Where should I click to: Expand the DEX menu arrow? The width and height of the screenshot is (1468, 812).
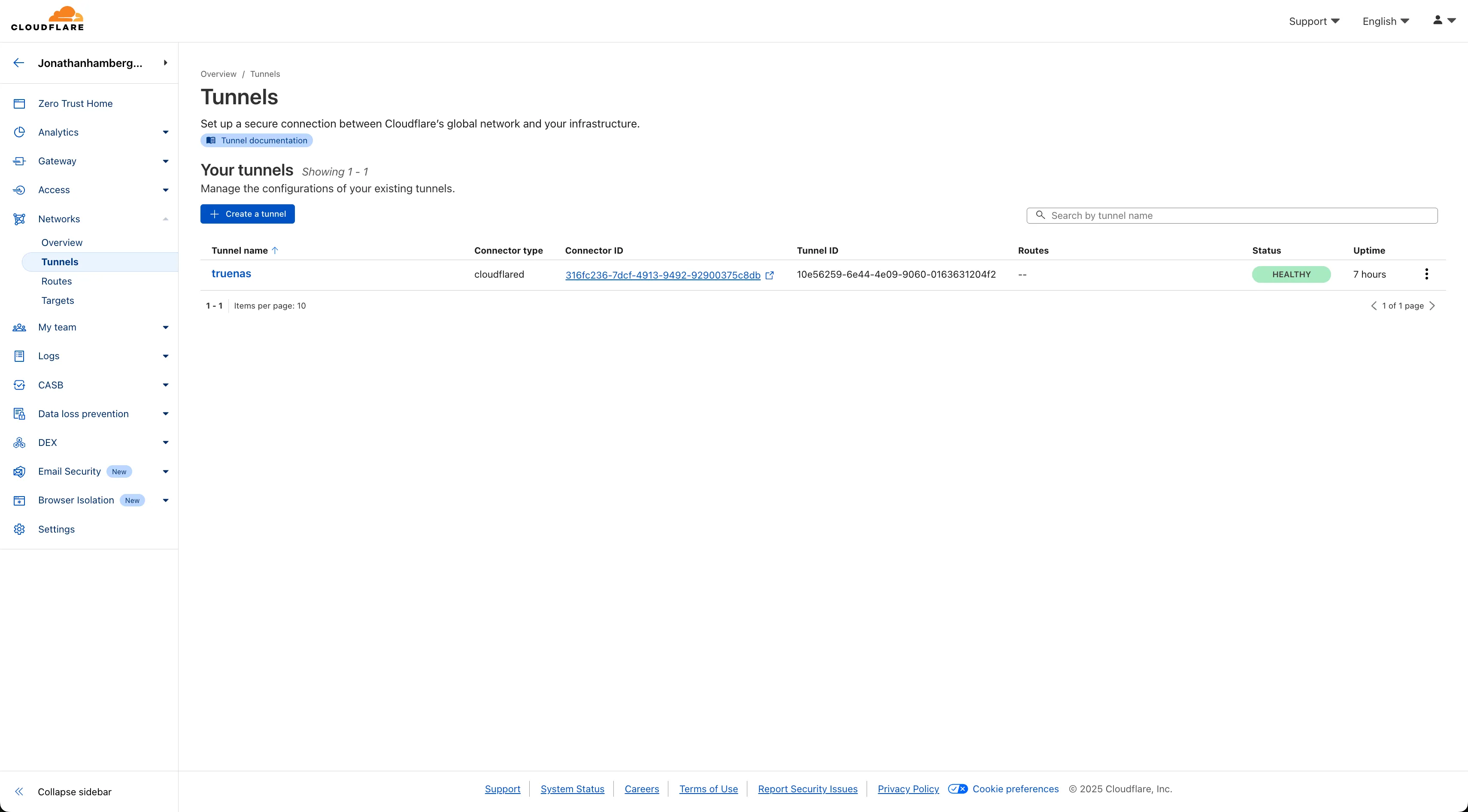pos(165,443)
